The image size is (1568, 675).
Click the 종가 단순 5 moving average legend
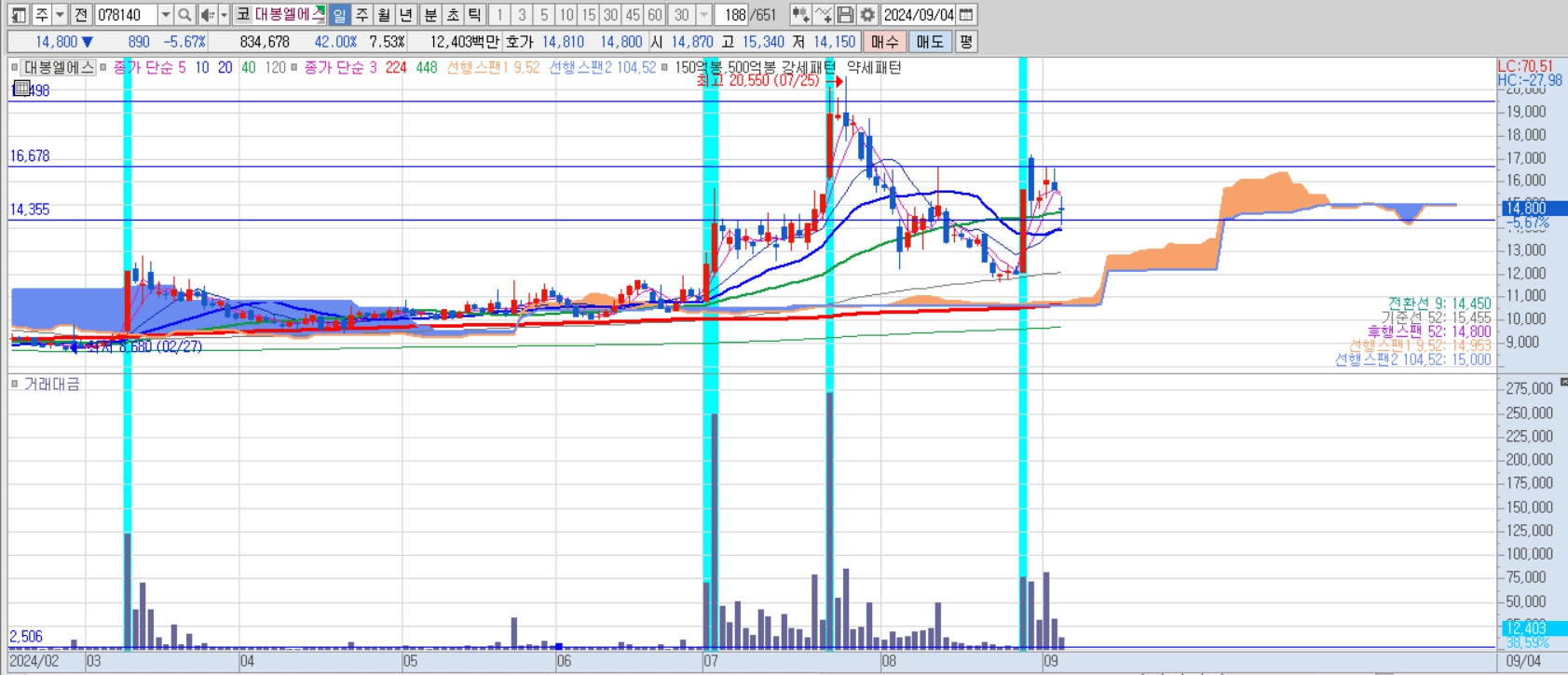tap(149, 67)
